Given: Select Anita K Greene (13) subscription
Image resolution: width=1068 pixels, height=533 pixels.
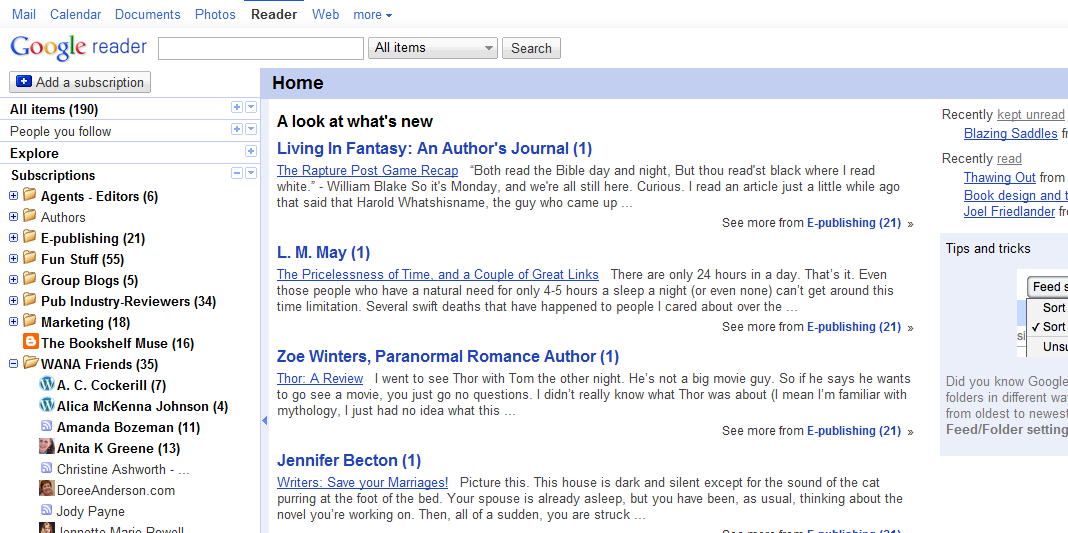Looking at the screenshot, I should 119,448.
